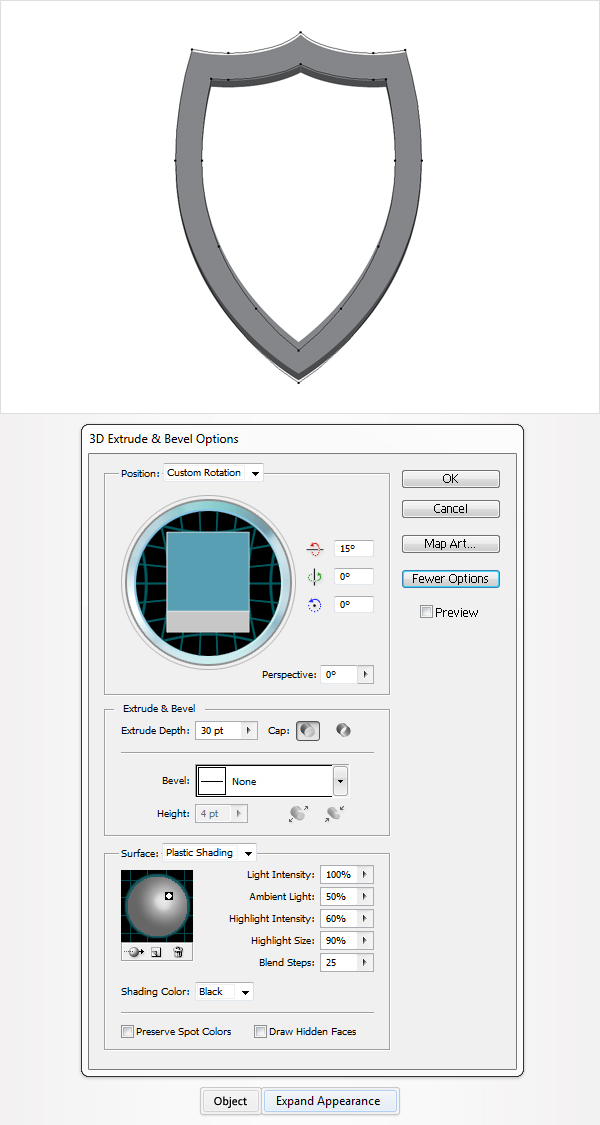Click Y rotation angle field
600x1125 pixels.
coord(354,577)
